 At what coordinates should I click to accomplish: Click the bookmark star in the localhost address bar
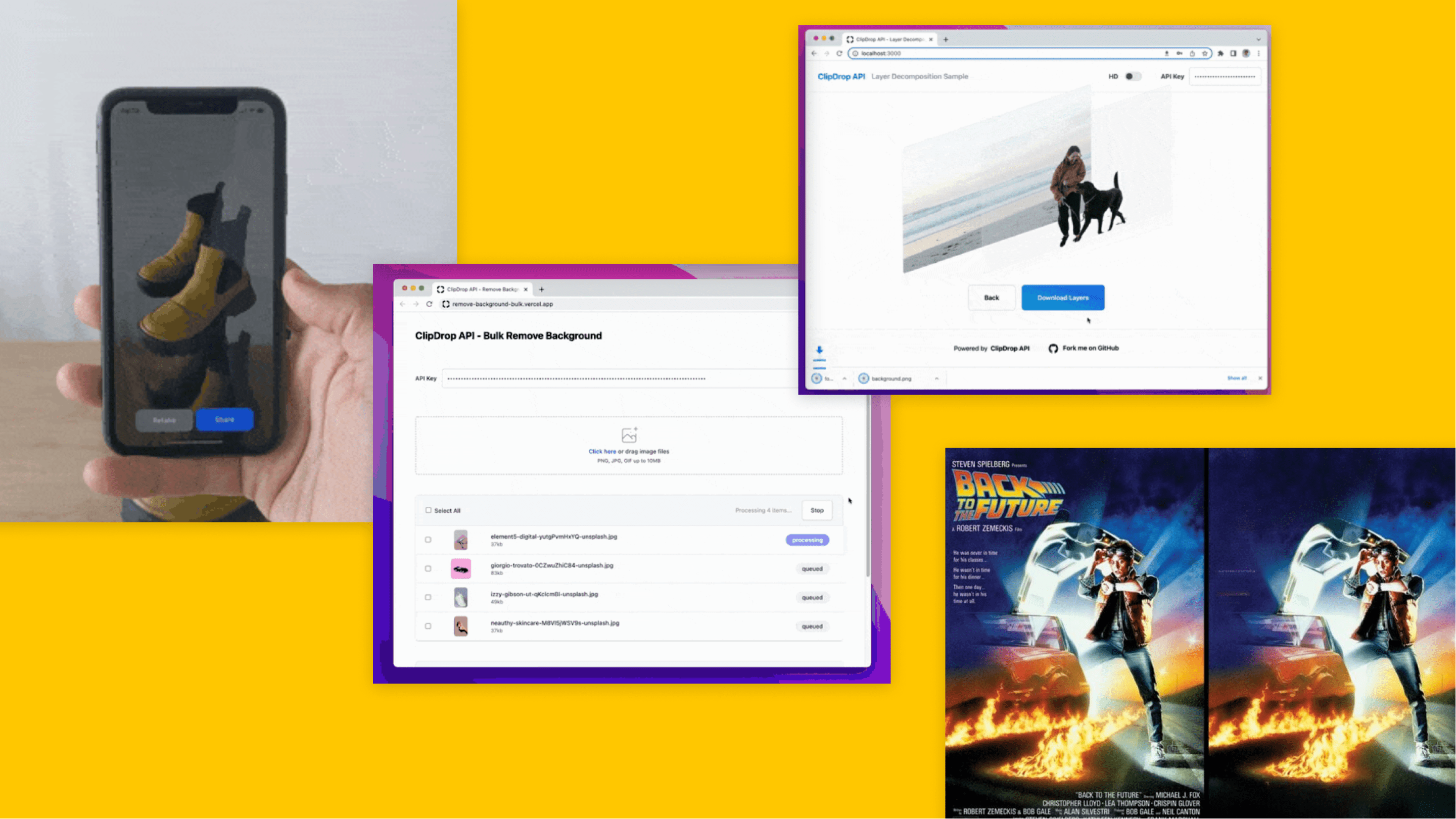[1204, 53]
